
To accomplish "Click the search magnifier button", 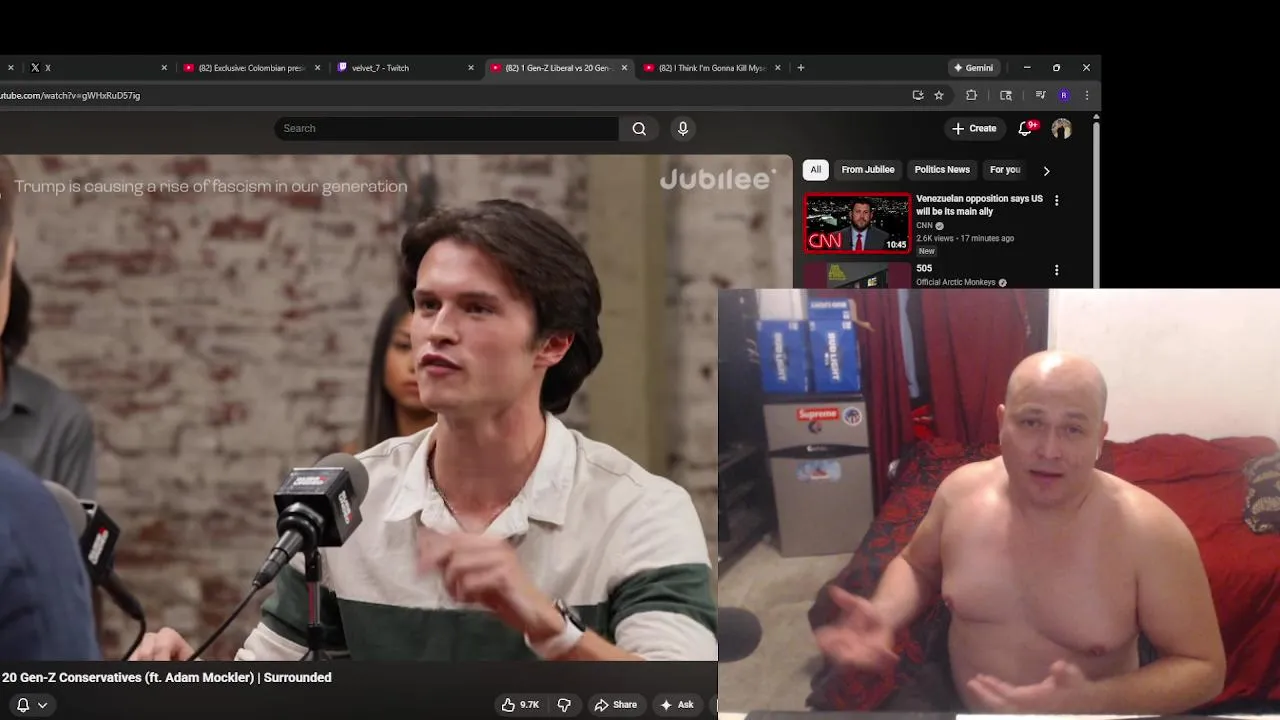I will (x=639, y=128).
